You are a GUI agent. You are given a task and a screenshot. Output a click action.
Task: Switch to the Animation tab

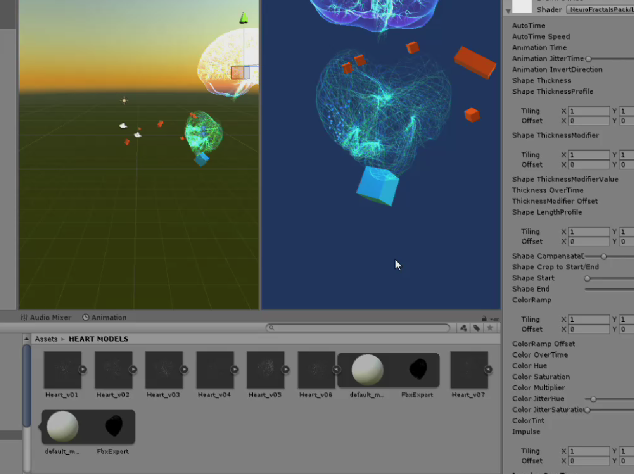pos(108,317)
